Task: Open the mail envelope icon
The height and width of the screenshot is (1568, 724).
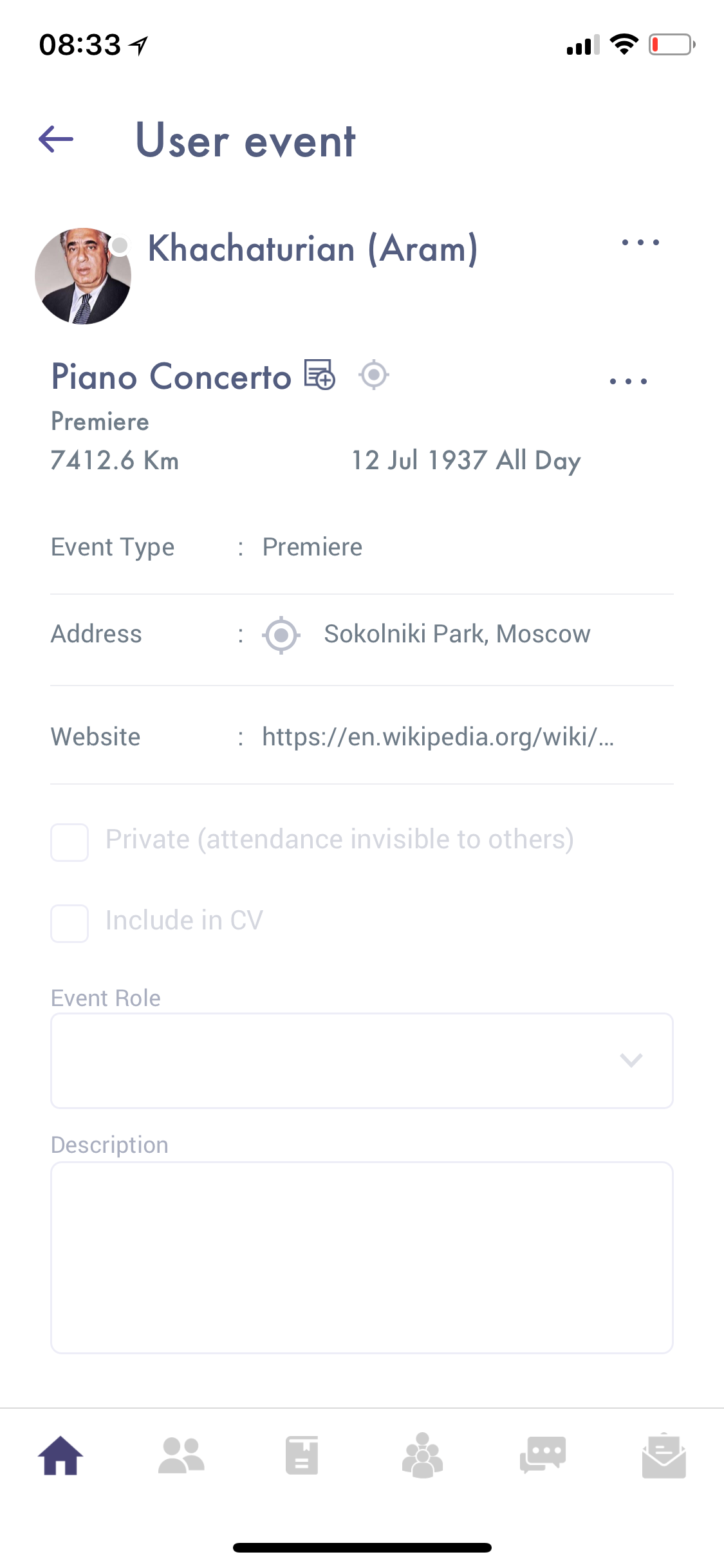Action: point(664,1455)
